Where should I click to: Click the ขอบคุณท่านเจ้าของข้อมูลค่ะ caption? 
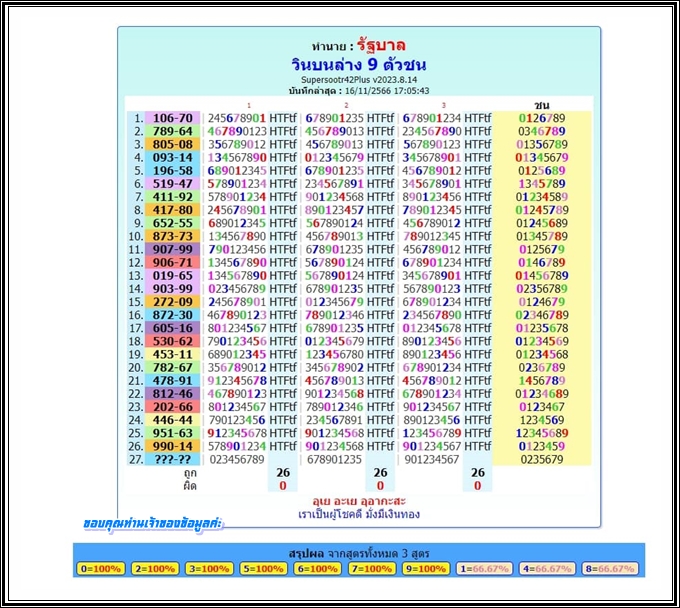153,524
